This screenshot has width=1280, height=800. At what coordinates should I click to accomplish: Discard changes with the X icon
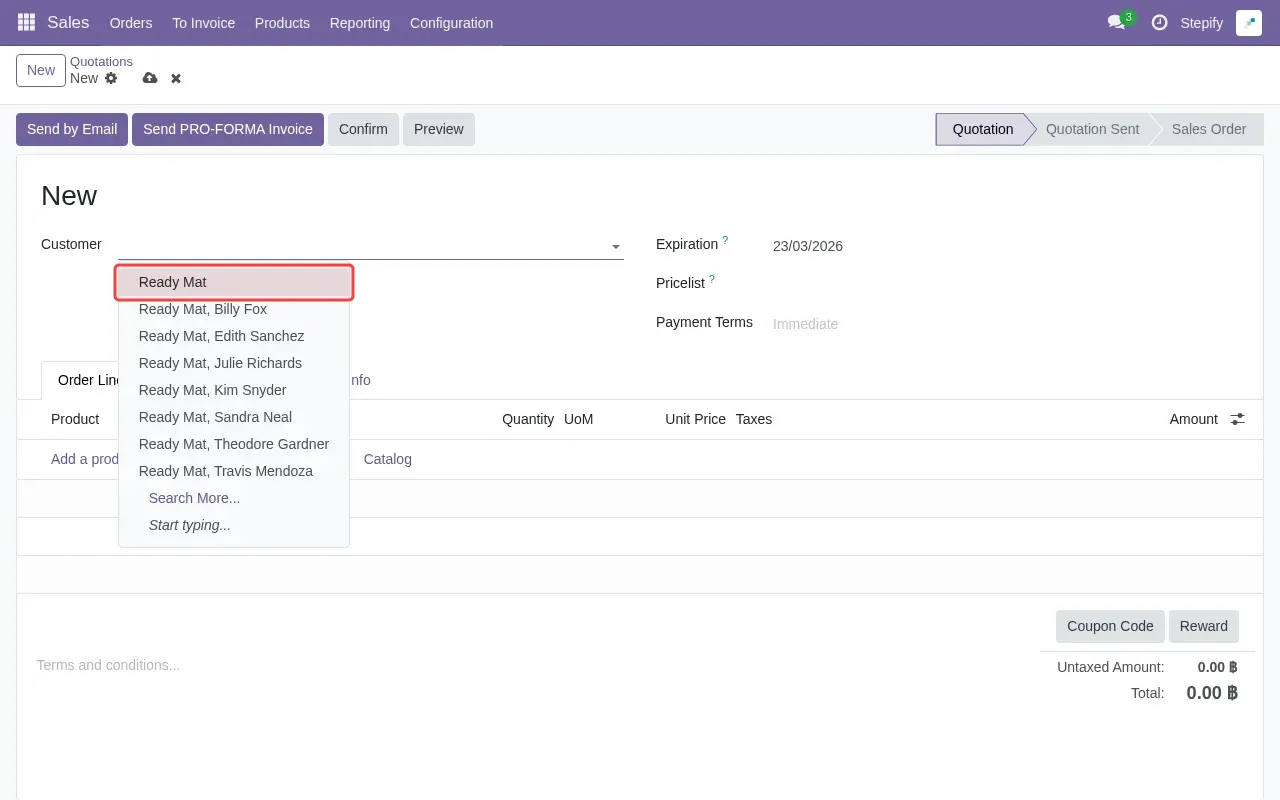(x=175, y=78)
